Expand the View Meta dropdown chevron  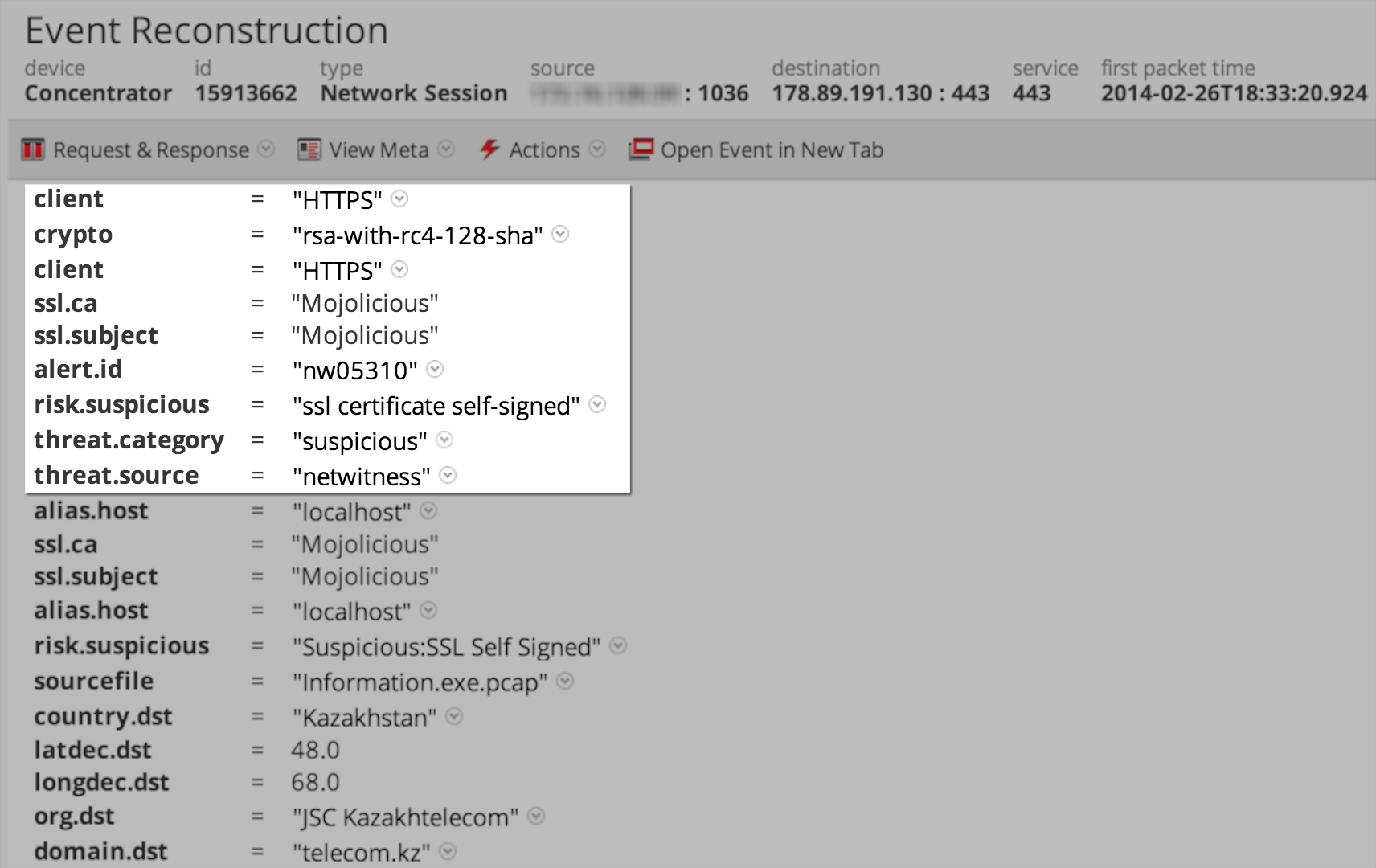tap(447, 149)
